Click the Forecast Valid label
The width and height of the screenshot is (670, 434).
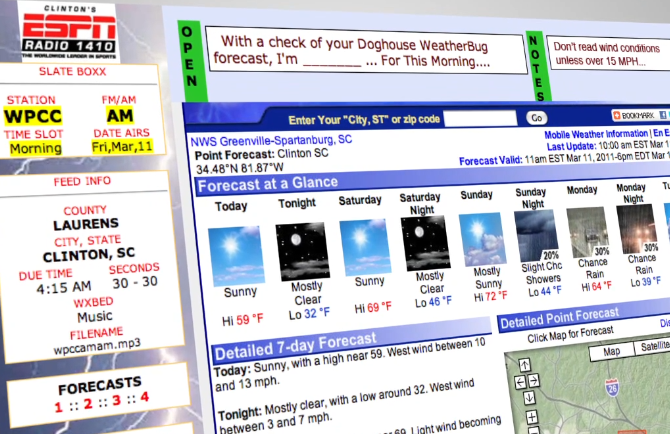coord(491,161)
